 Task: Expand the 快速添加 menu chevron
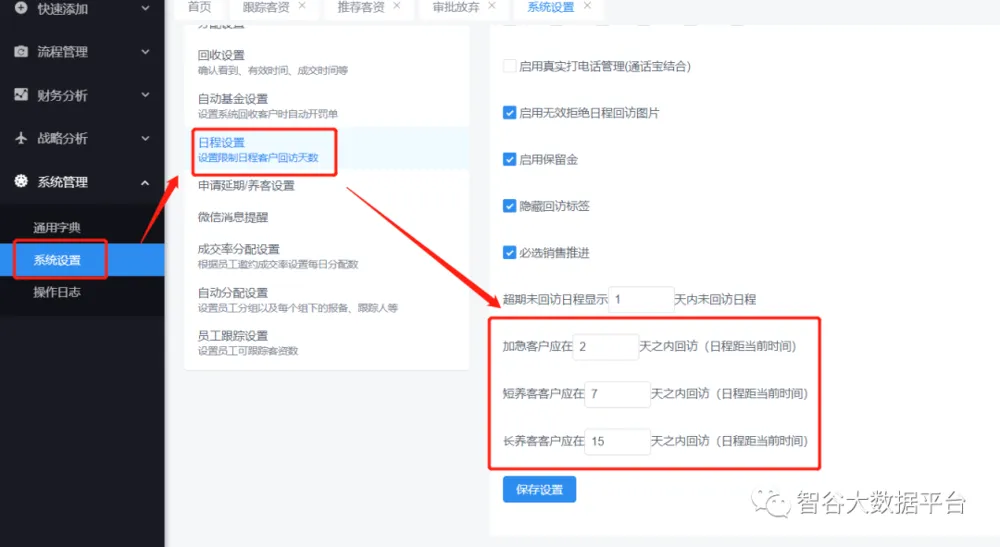(146, 8)
